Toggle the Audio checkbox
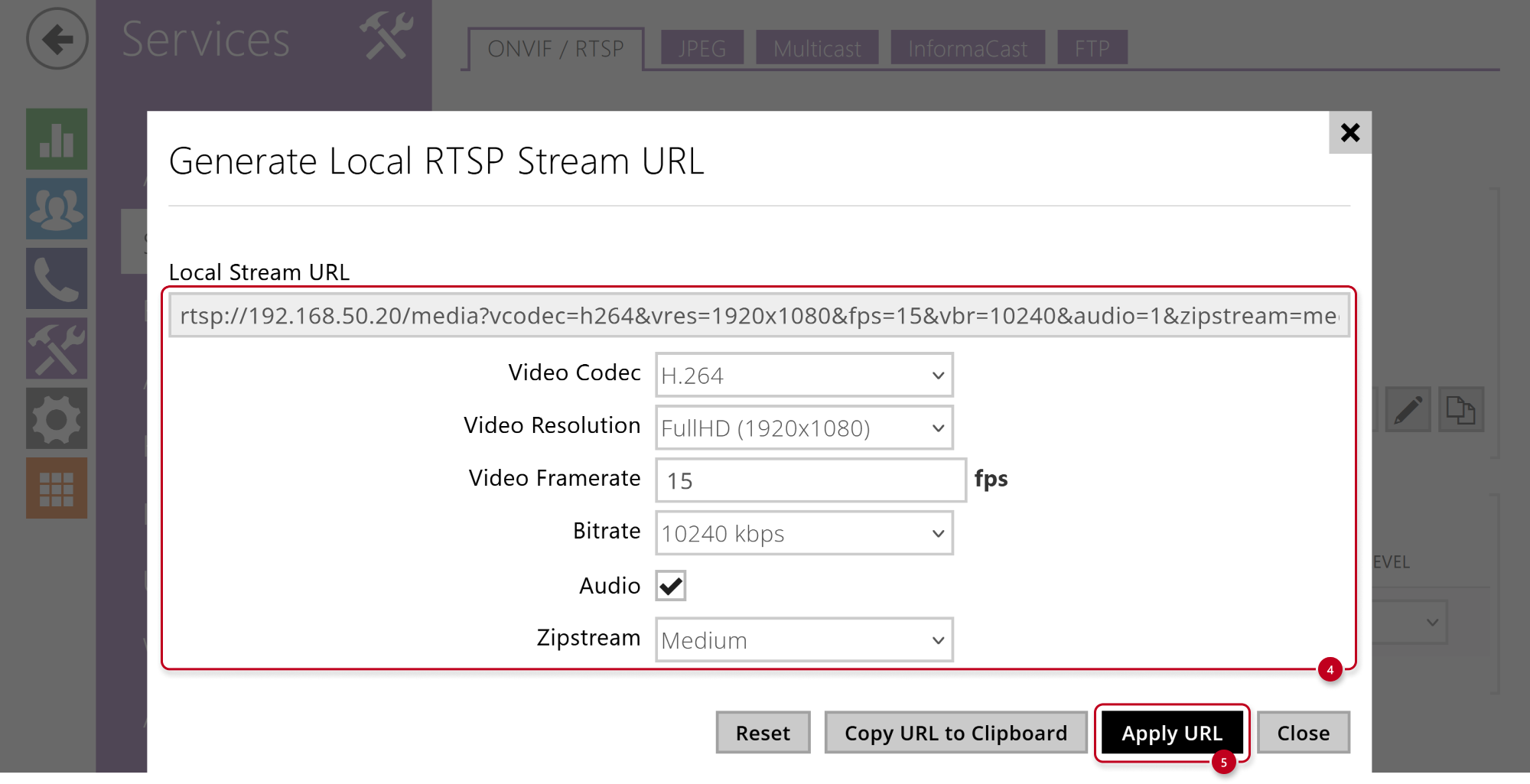This screenshot has height=784, width=1530. tap(671, 586)
